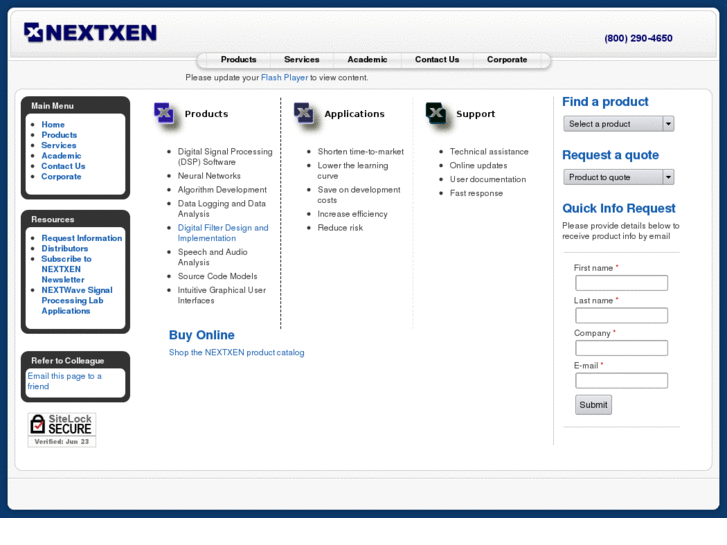Focus the Company input field
The height and width of the screenshot is (545, 727).
click(x=621, y=348)
